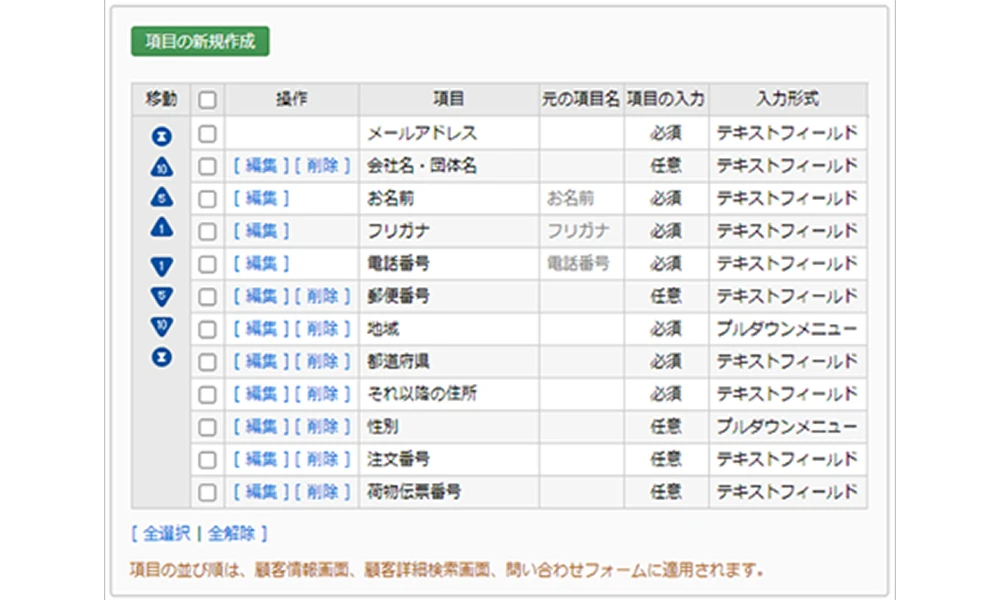The height and width of the screenshot is (600, 1000).
Task: Click the move up 5 rows icon
Action: tap(161, 197)
